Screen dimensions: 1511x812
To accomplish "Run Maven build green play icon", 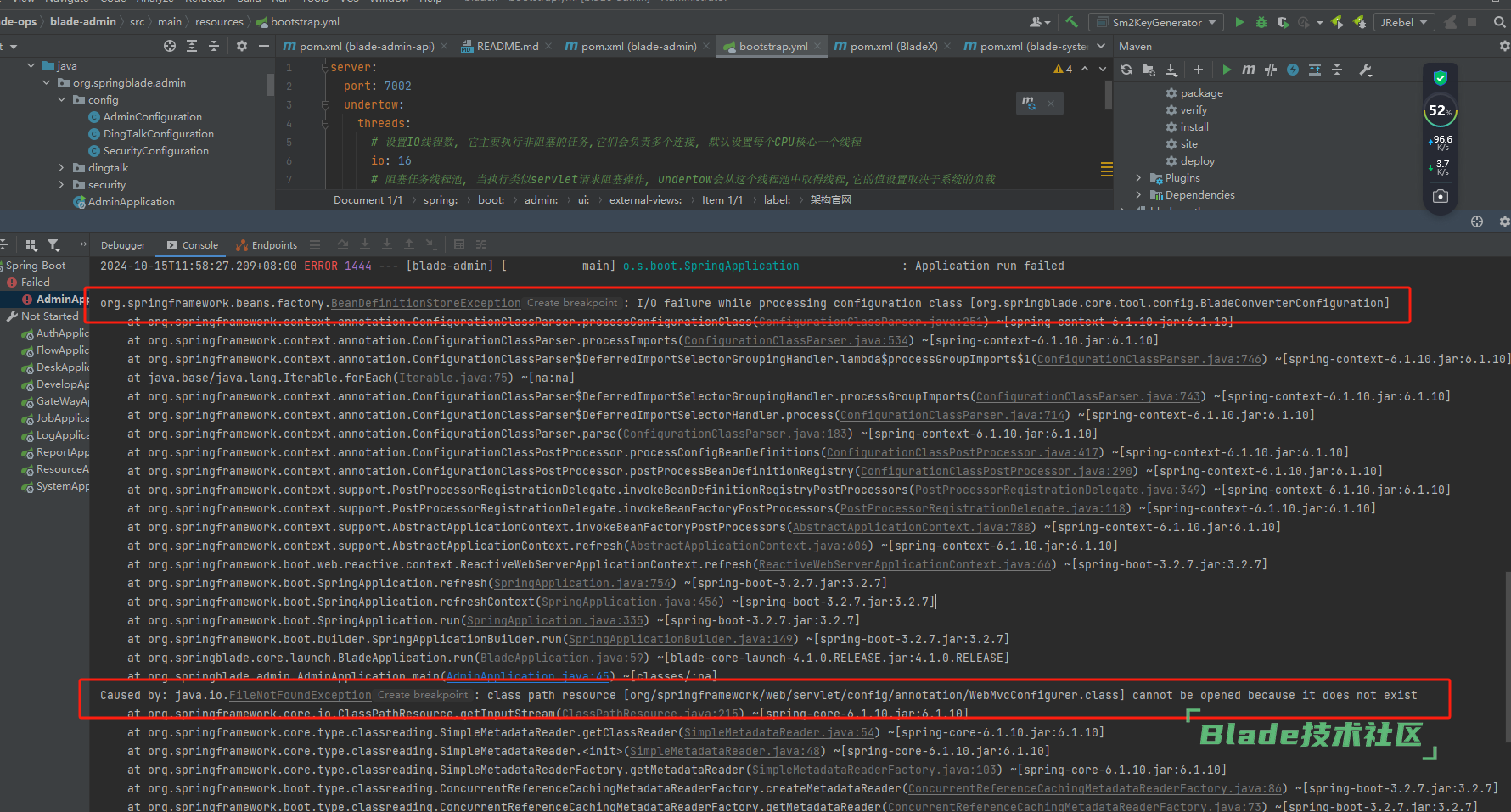I will 1227,70.
